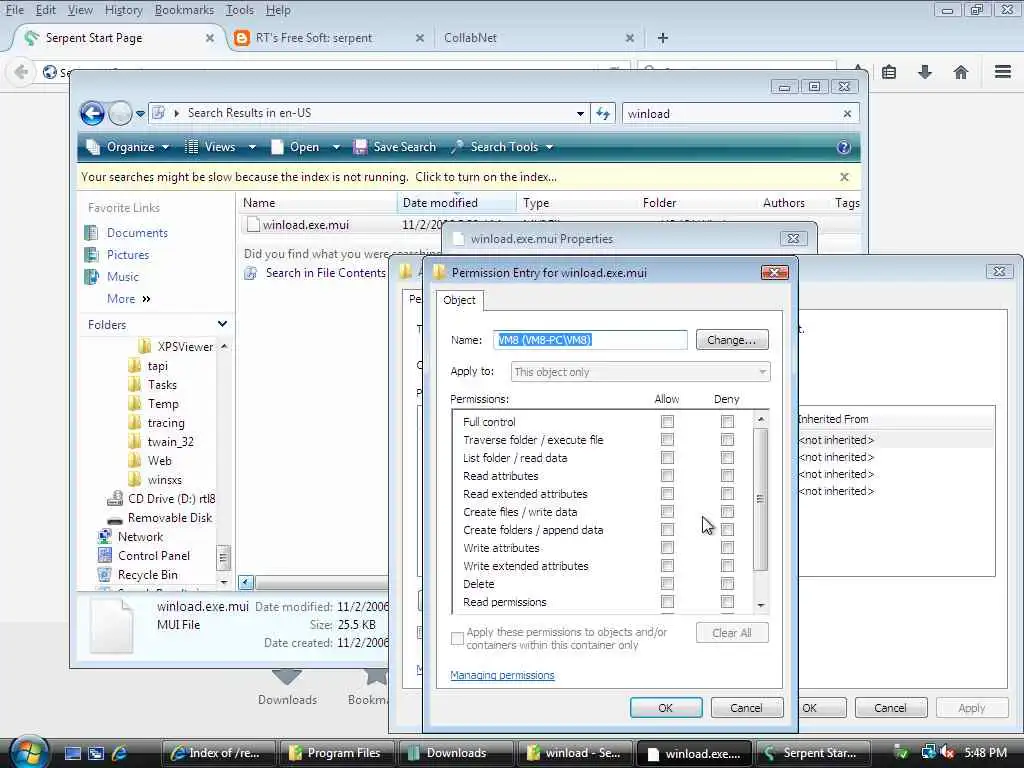Click the Firefox new tab plus button
Viewport: 1024px width, 768px height.
663,38
